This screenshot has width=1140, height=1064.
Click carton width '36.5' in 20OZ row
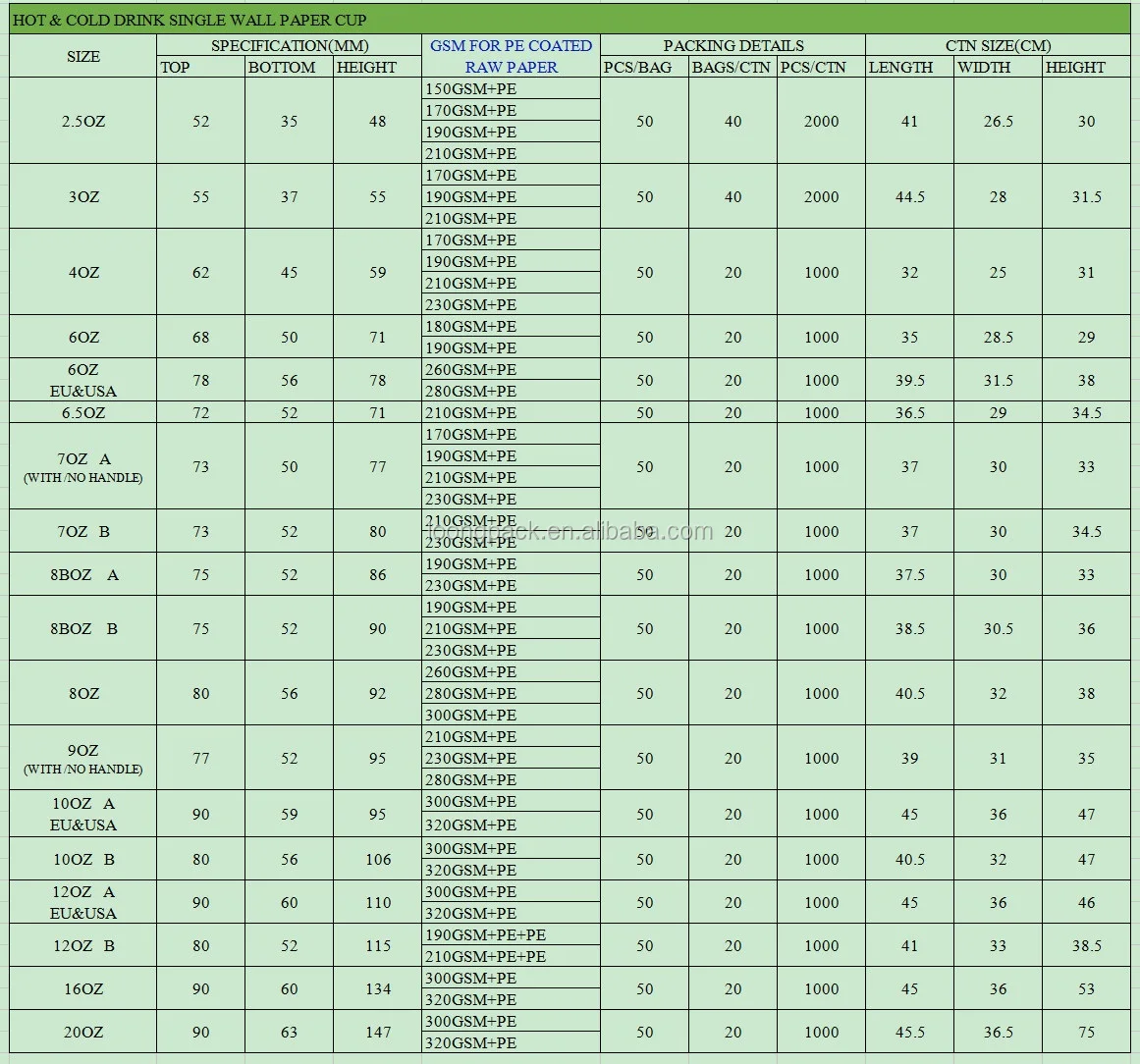(x=999, y=1032)
